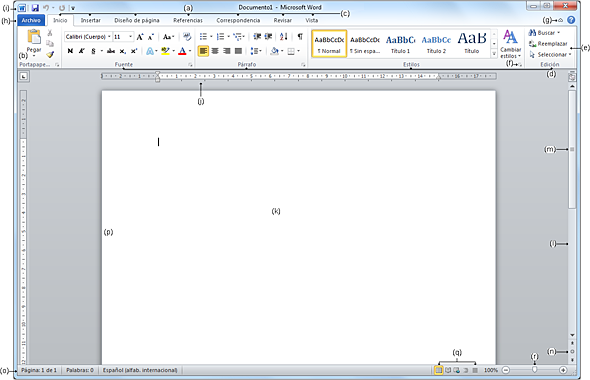Click the Cut scissors icon
Screen dimensions: 590x380
pos(50,33)
